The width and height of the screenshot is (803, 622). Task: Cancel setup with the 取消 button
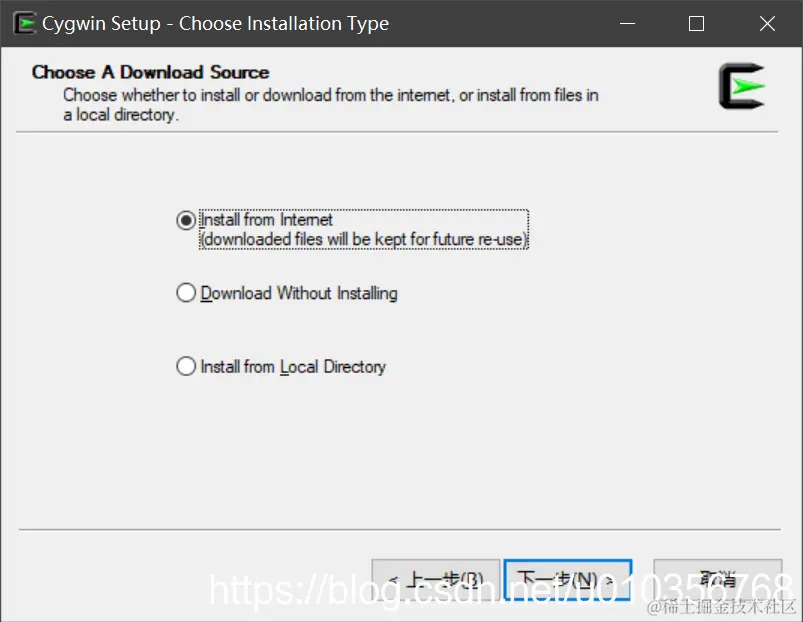717,580
